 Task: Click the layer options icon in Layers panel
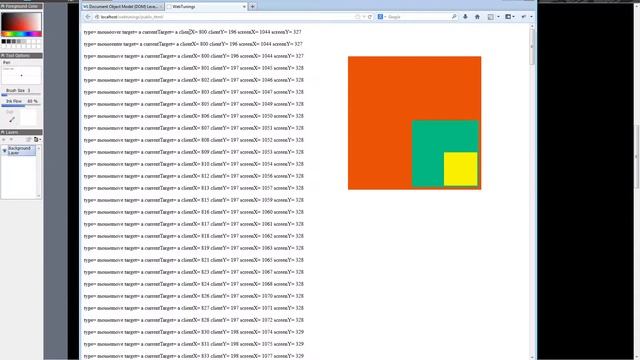tap(36, 140)
